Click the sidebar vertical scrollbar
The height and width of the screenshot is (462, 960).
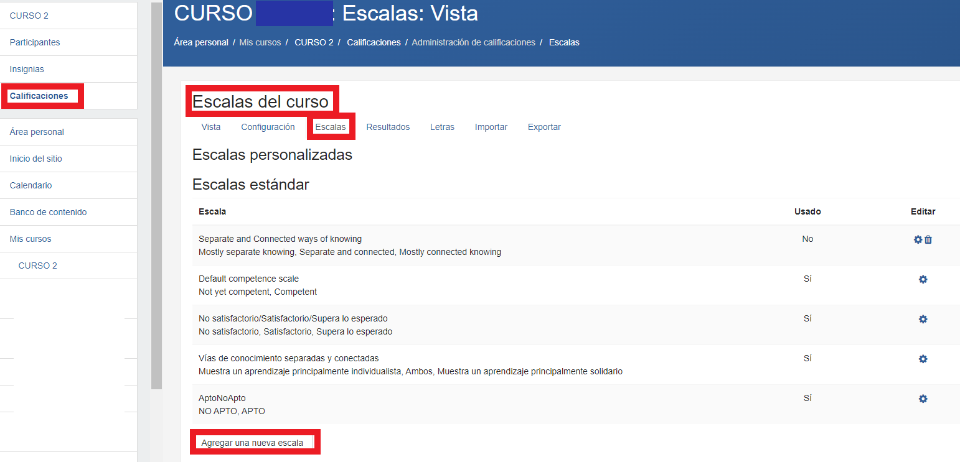(x=157, y=196)
